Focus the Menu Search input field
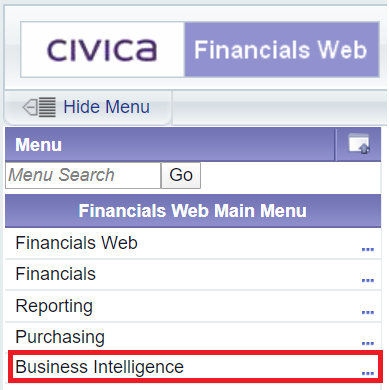Screen dimensions: 389x390 pyautogui.click(x=83, y=175)
